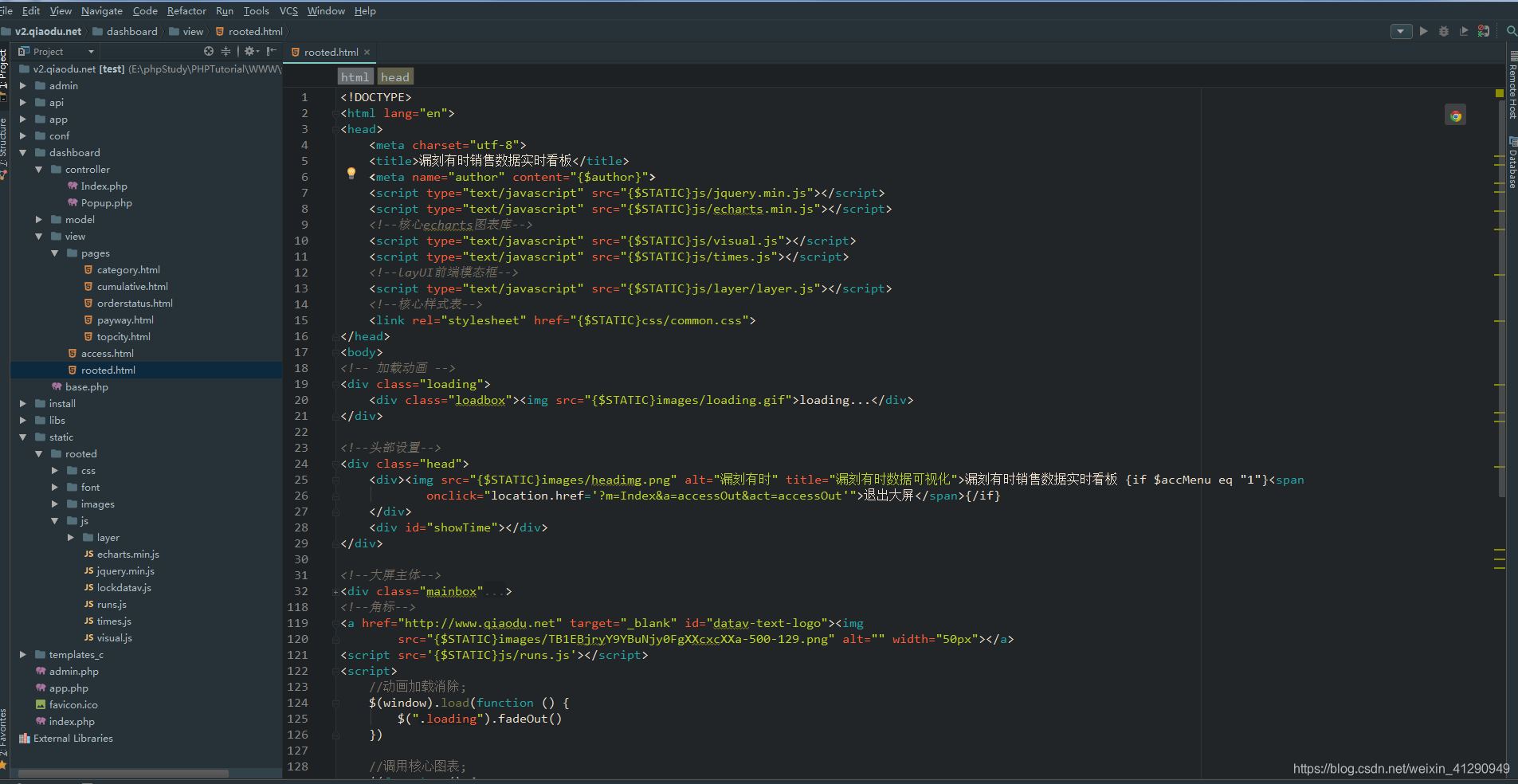The image size is (1518, 784).
Task: Start the Debug (bug) tool
Action: tap(1443, 31)
